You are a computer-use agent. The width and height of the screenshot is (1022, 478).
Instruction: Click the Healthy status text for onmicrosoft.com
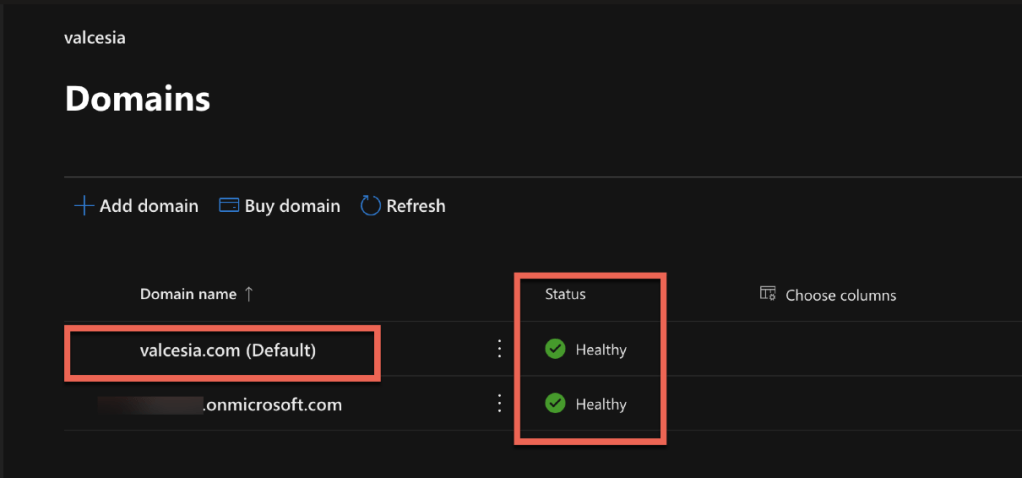(601, 405)
